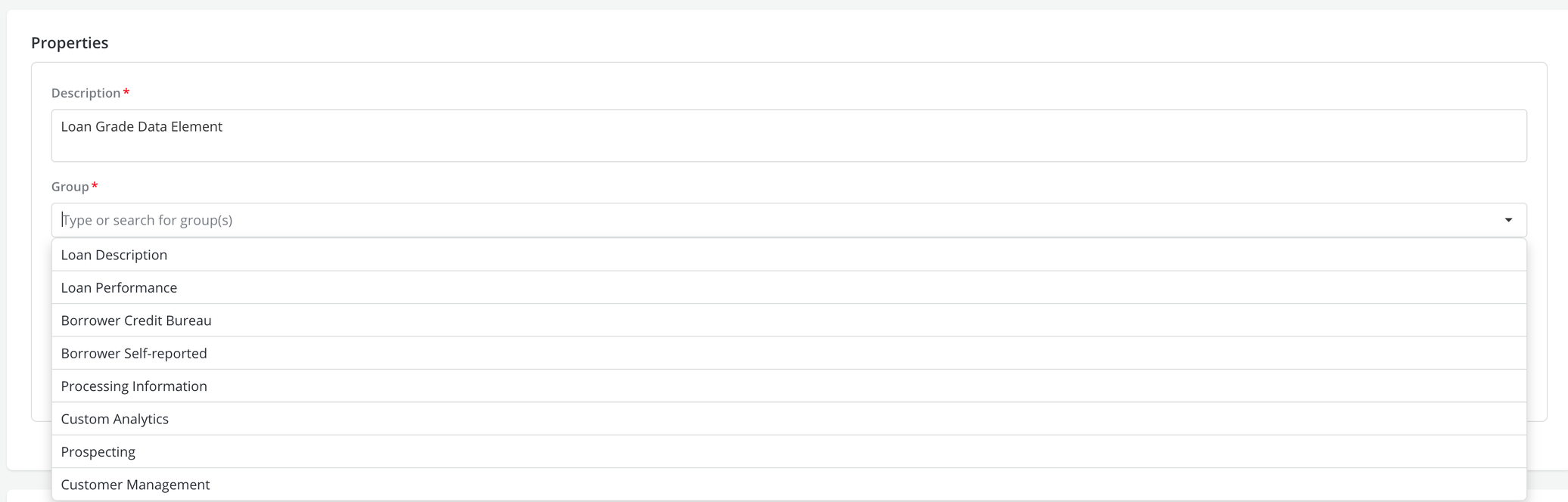Select the Custom Analytics group option

click(x=115, y=419)
